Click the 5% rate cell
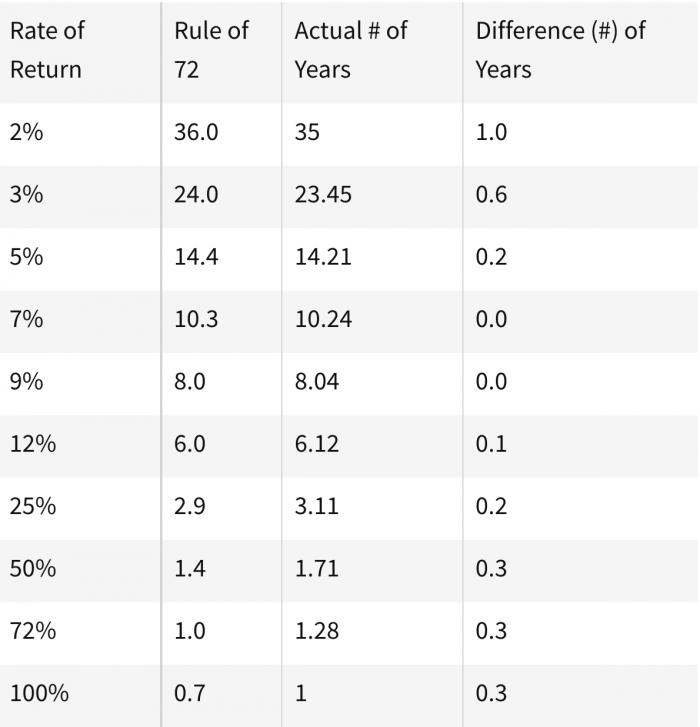The height and width of the screenshot is (727, 700). pyautogui.click(x=27, y=257)
